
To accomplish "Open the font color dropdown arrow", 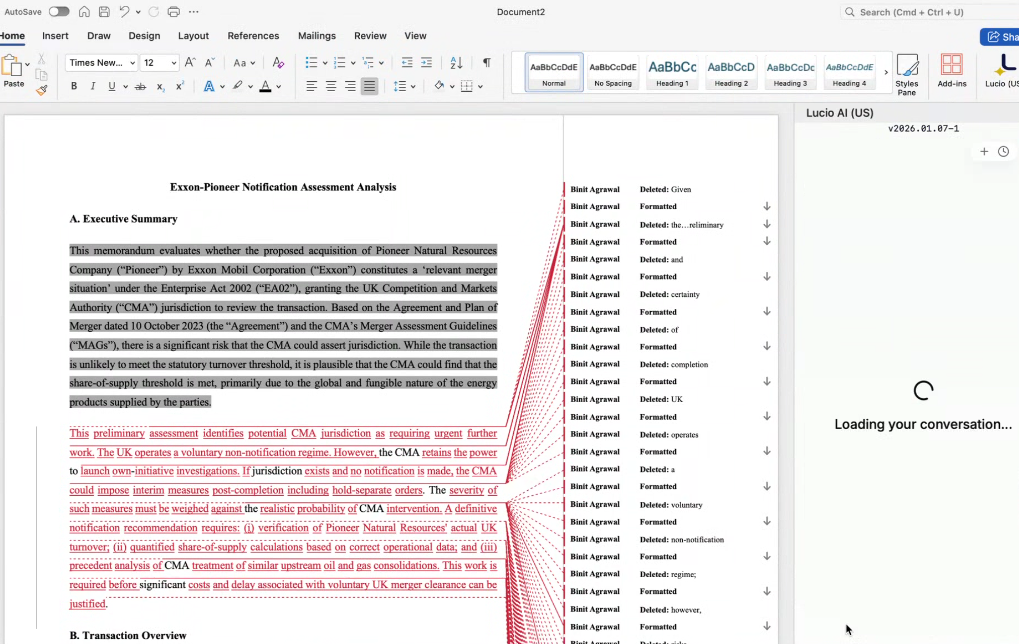I will [278, 87].
